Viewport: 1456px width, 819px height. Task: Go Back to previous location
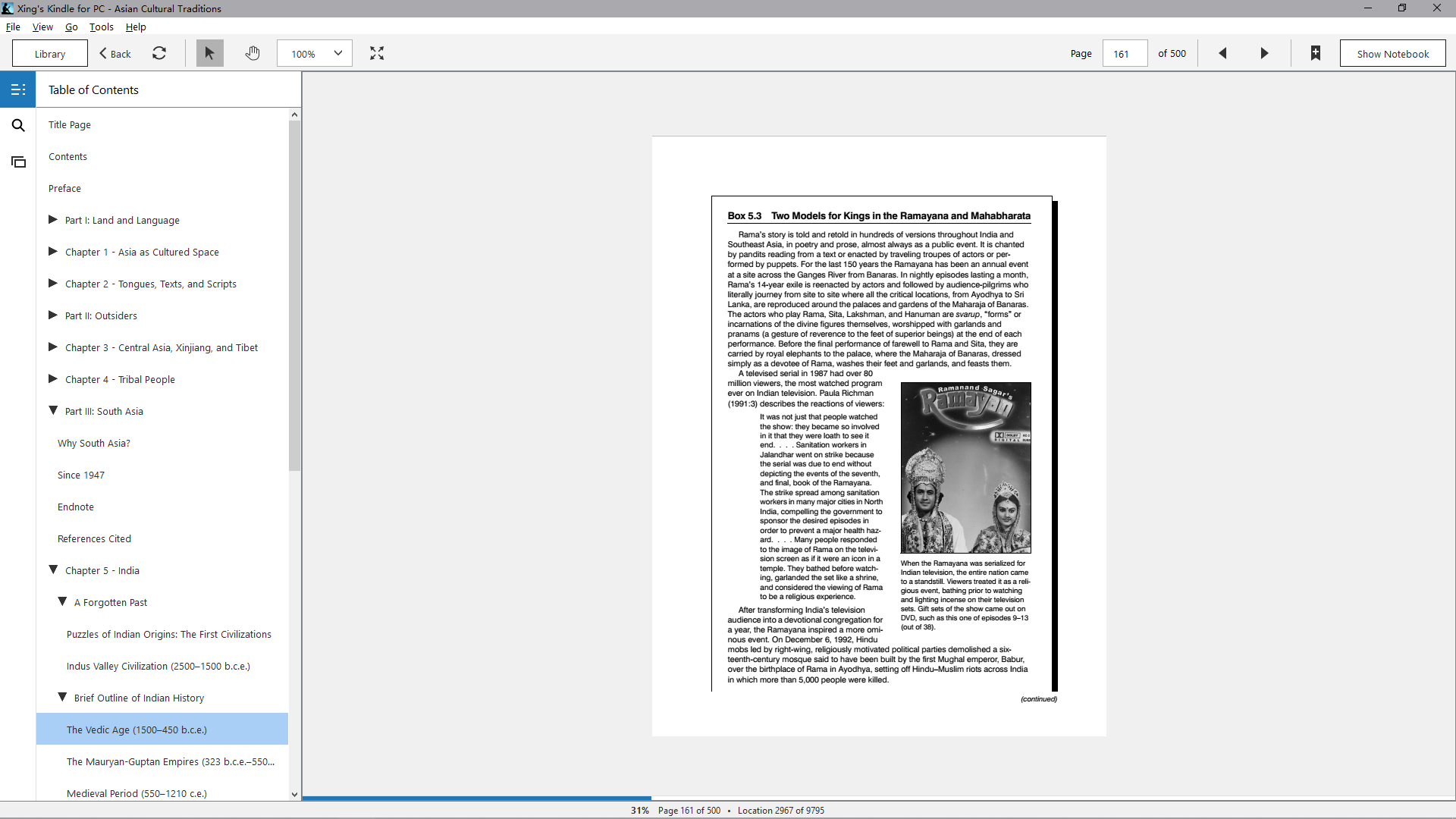[115, 53]
